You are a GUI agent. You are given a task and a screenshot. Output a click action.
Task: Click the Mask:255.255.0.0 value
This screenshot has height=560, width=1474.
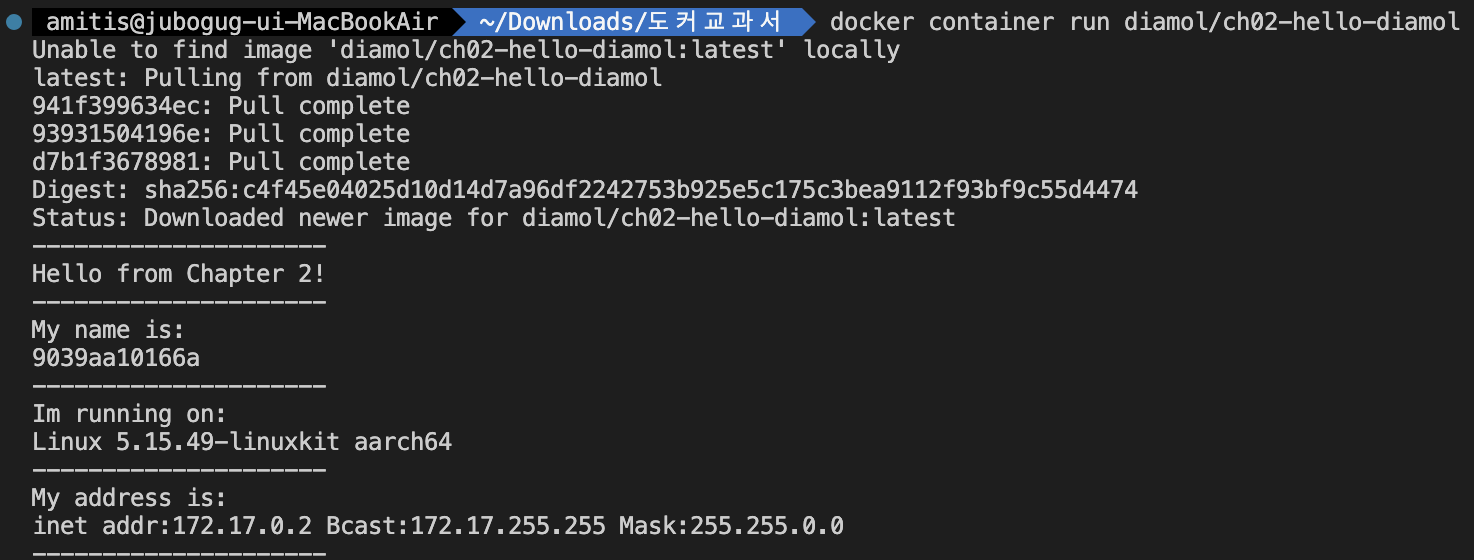click(x=732, y=526)
